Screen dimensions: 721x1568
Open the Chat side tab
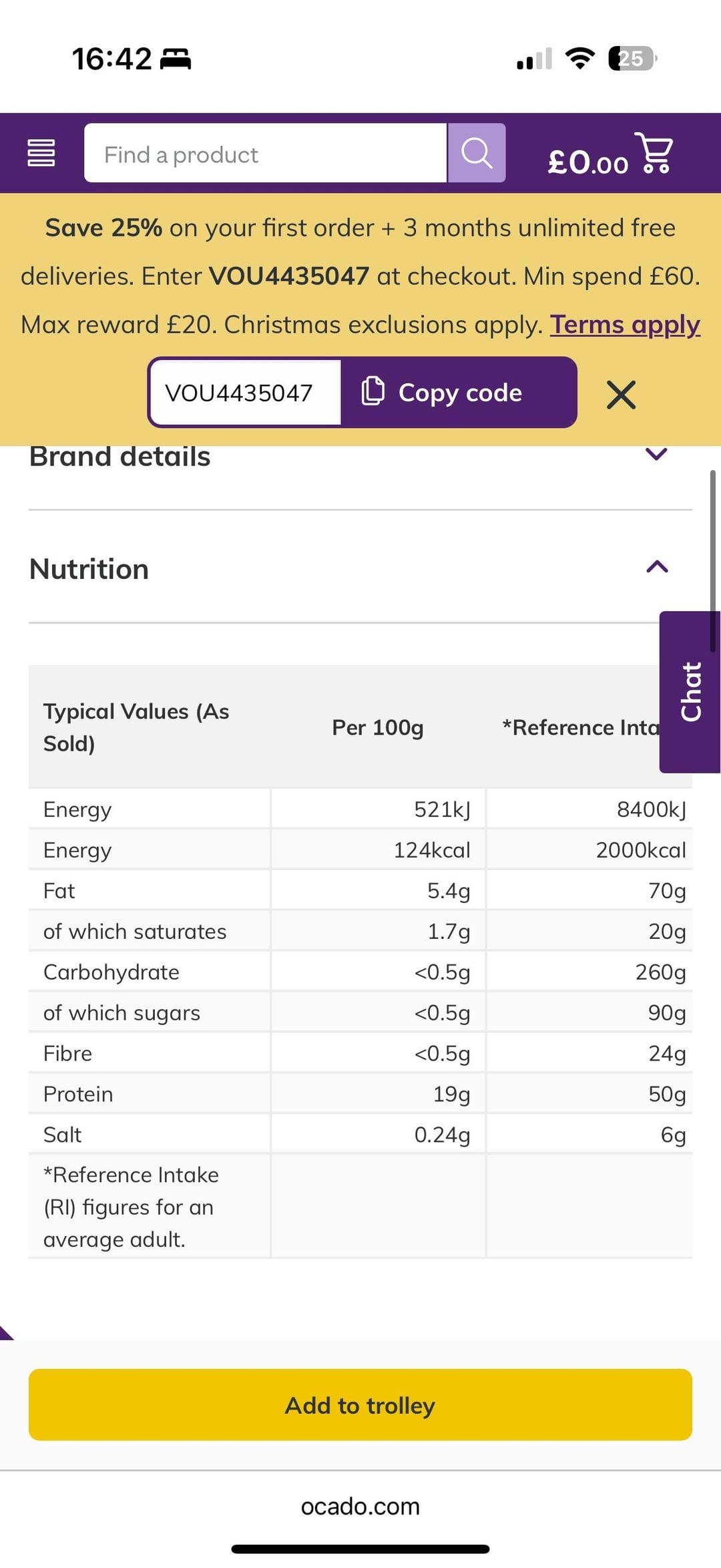click(690, 692)
